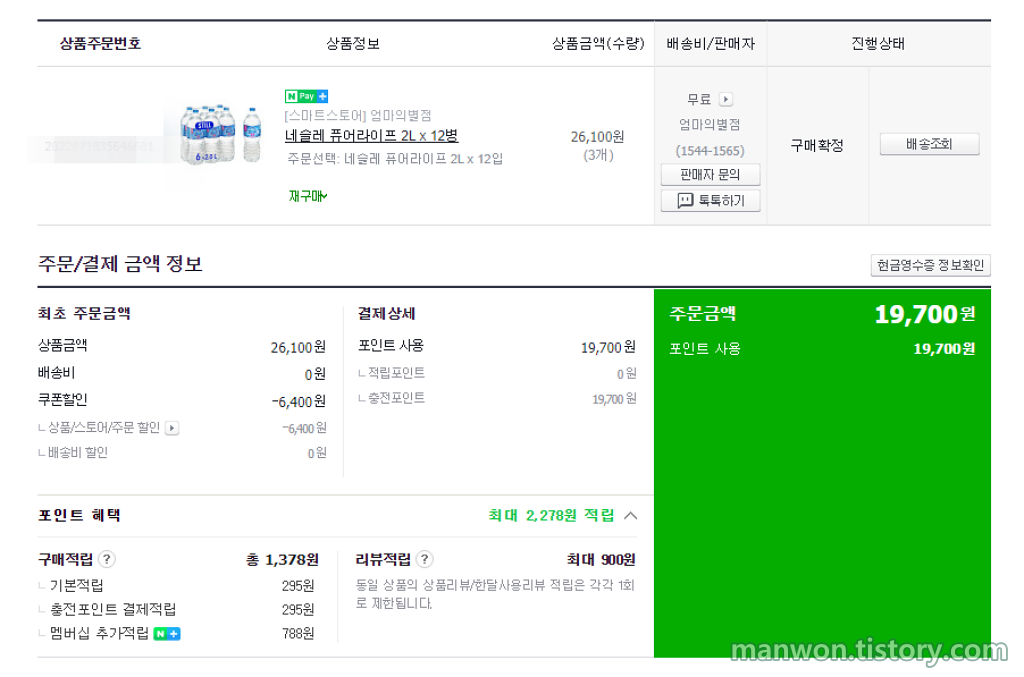Image resolution: width=1024 pixels, height=677 pixels.
Task: Click the 기본적립 row label
Action: pyautogui.click(x=76, y=586)
